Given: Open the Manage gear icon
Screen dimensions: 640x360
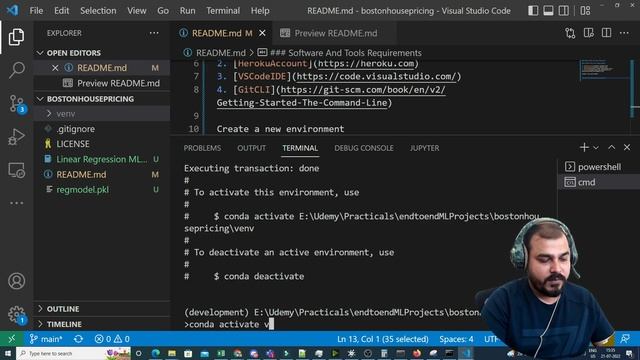Looking at the screenshot, I should point(16,314).
